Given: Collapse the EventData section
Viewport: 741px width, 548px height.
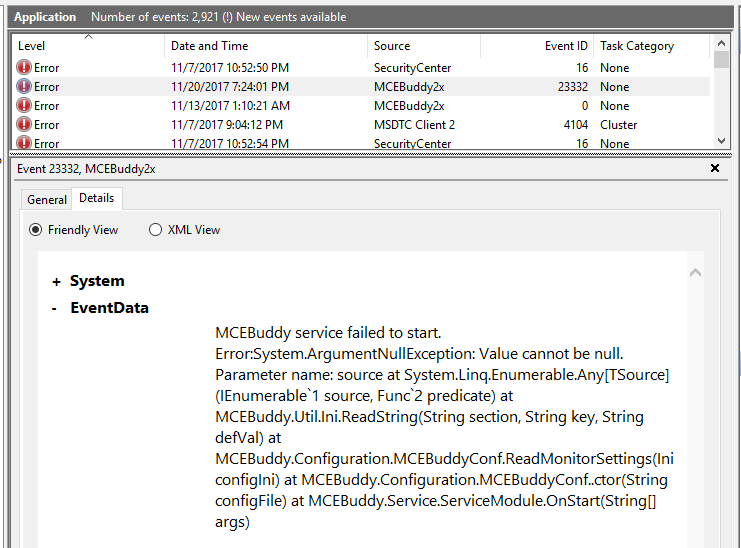Looking at the screenshot, I should [x=54, y=308].
